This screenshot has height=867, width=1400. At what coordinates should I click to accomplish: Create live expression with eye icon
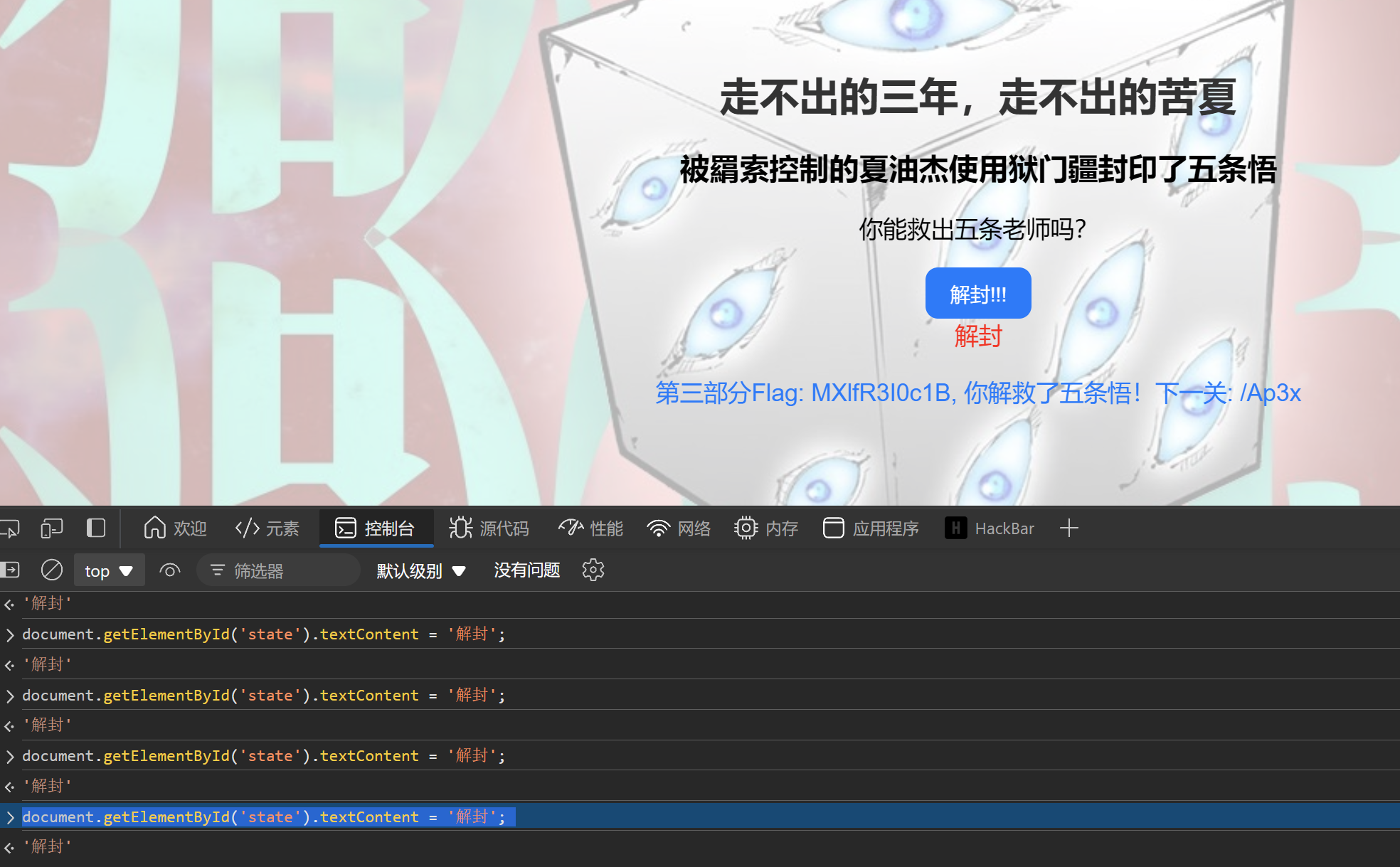click(169, 570)
